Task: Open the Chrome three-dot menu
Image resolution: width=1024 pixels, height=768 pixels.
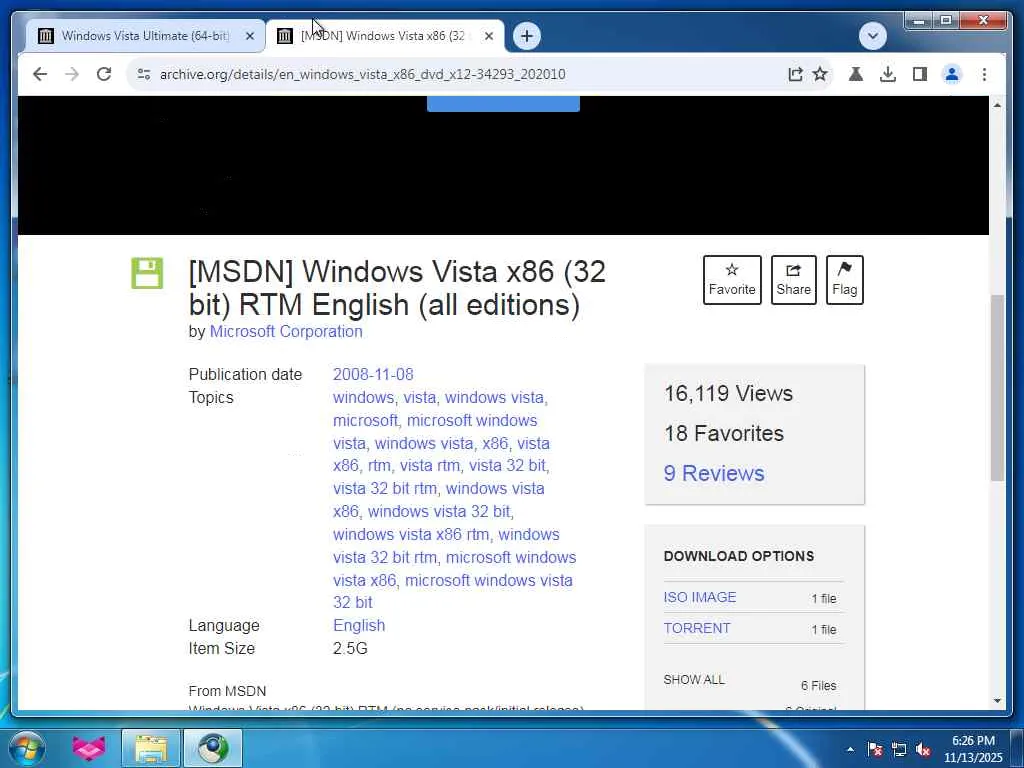Action: [984, 74]
